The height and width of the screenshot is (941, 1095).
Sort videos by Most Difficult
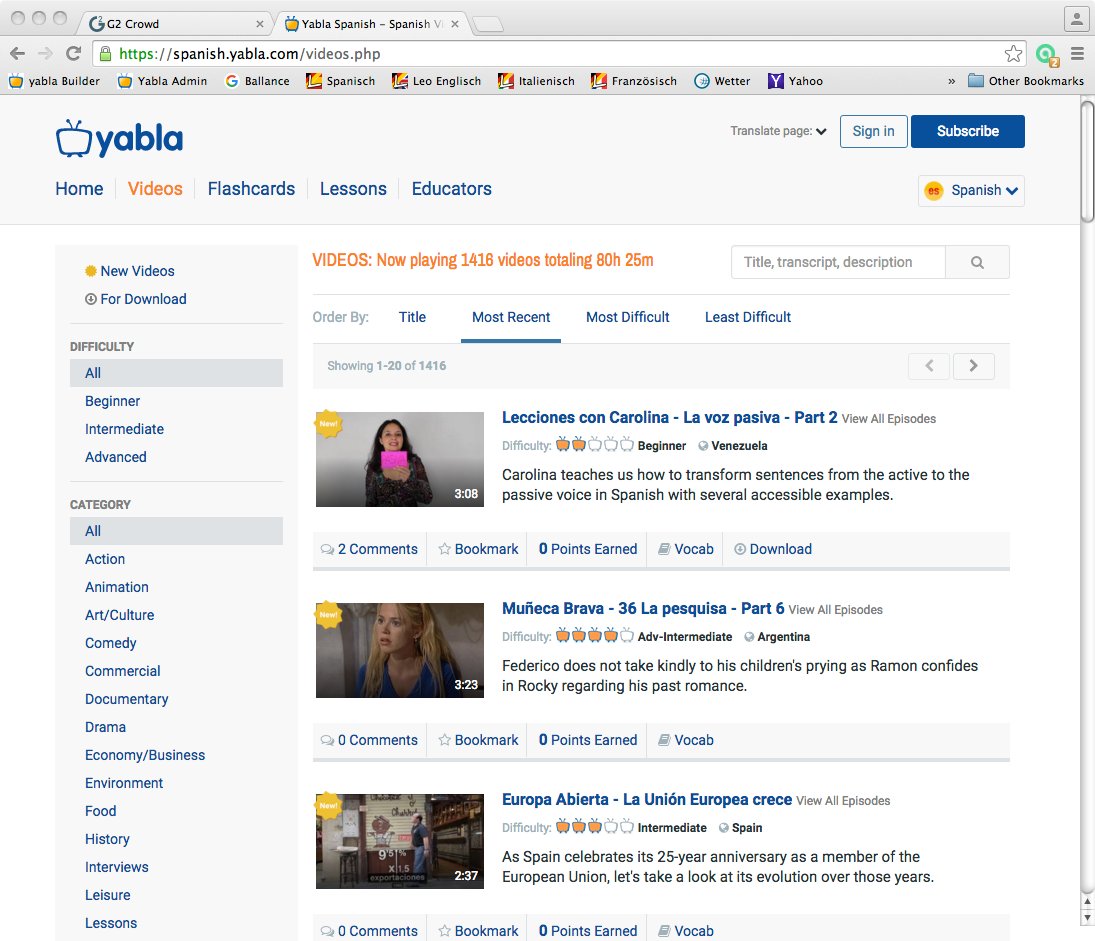[x=627, y=317]
